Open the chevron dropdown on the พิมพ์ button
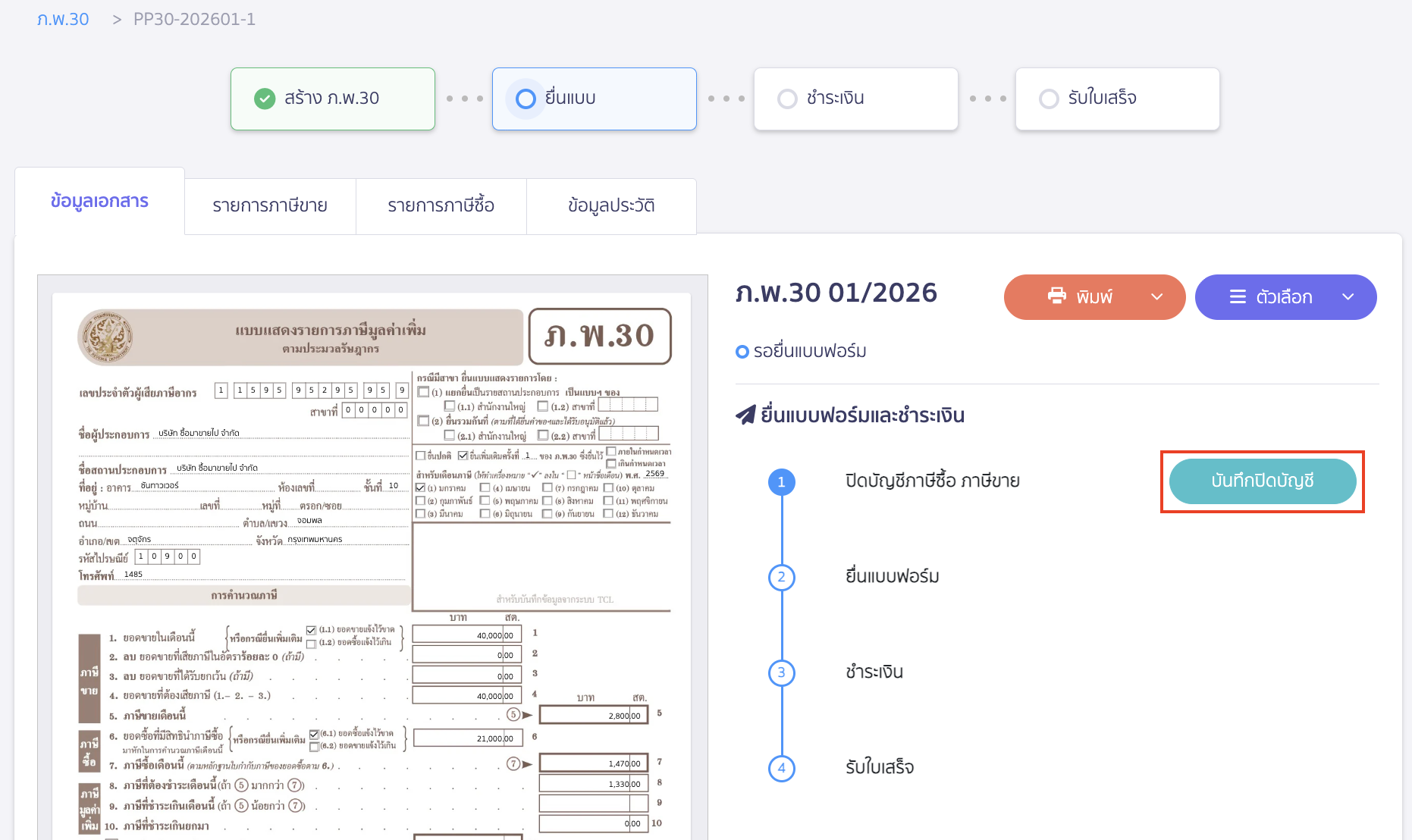The height and width of the screenshot is (840, 1412). pyautogui.click(x=1158, y=297)
